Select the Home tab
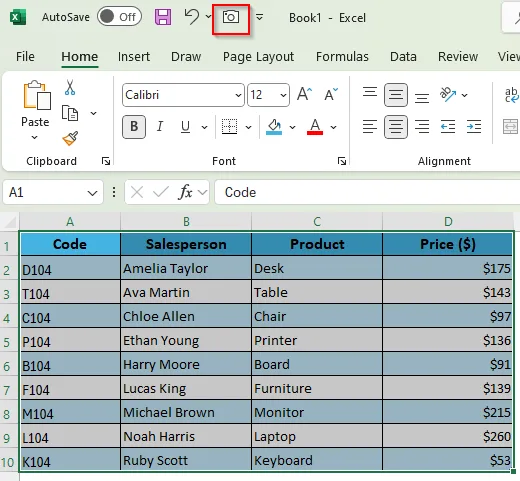This screenshot has width=520, height=481. click(x=80, y=57)
